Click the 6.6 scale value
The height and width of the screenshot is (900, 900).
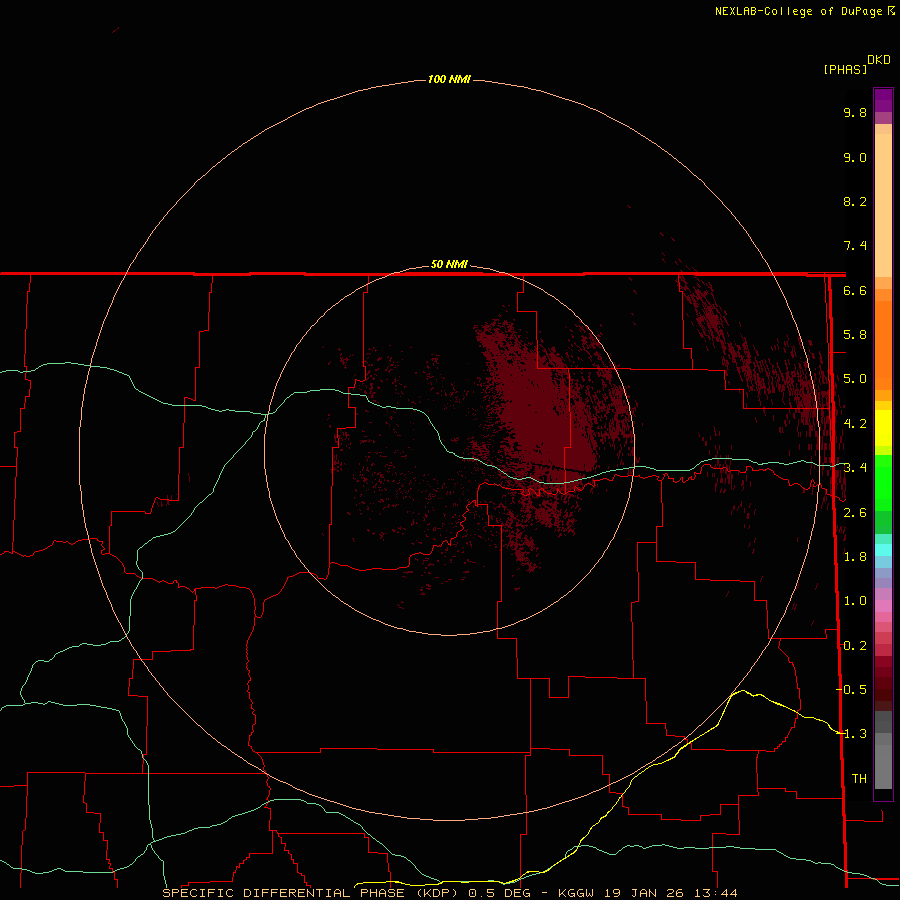(855, 290)
